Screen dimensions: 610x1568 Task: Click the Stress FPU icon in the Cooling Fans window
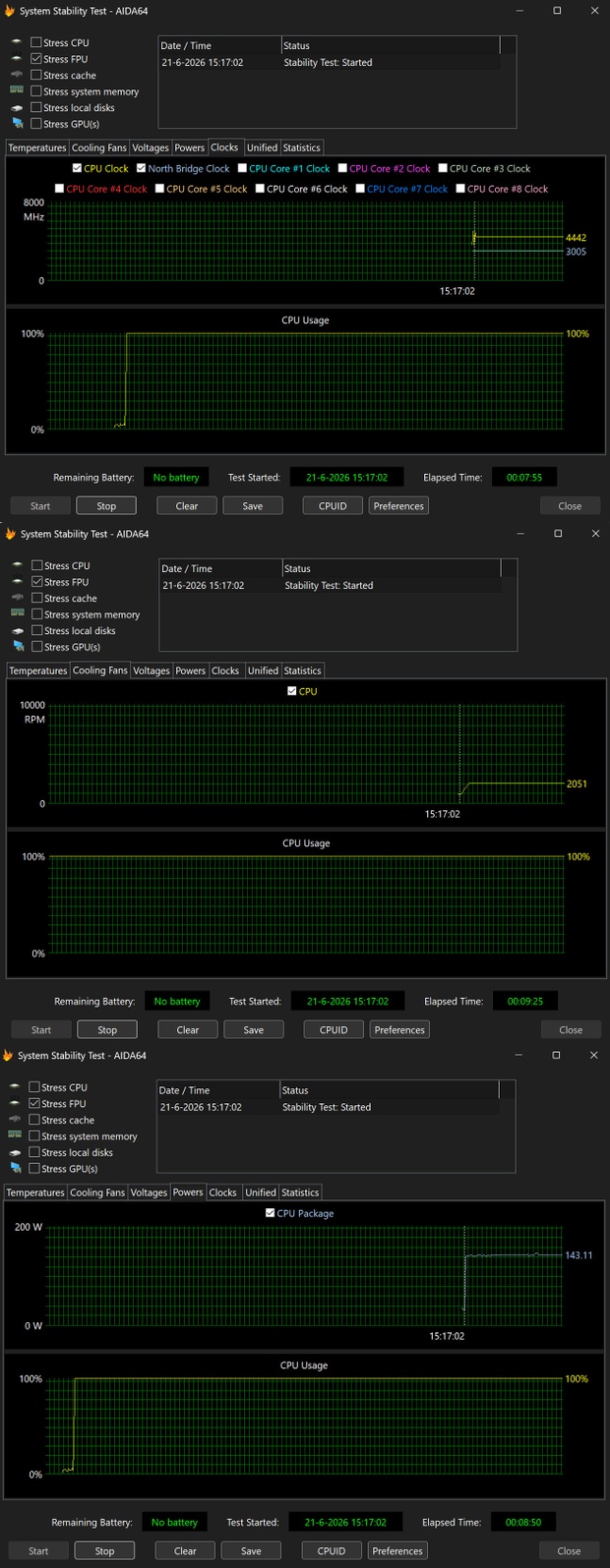18,582
